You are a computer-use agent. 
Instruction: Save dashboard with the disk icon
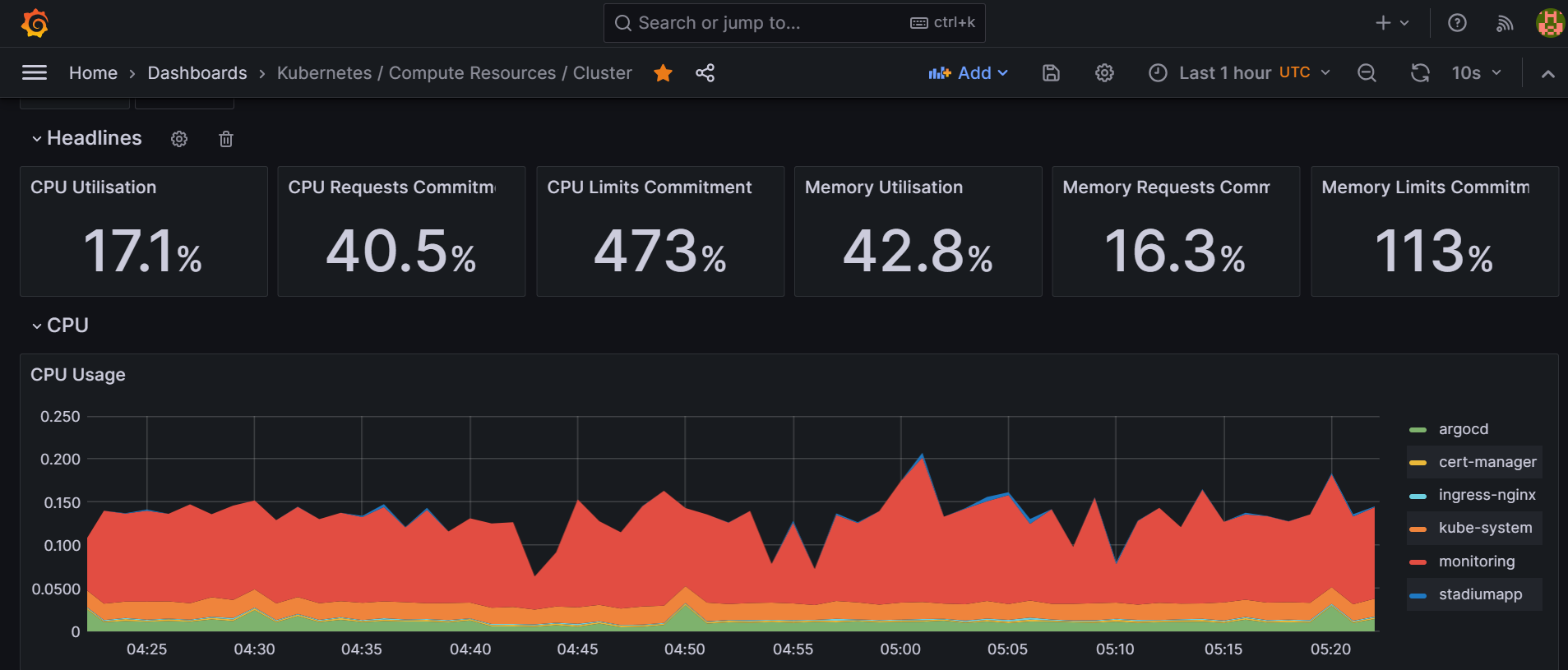click(x=1051, y=73)
